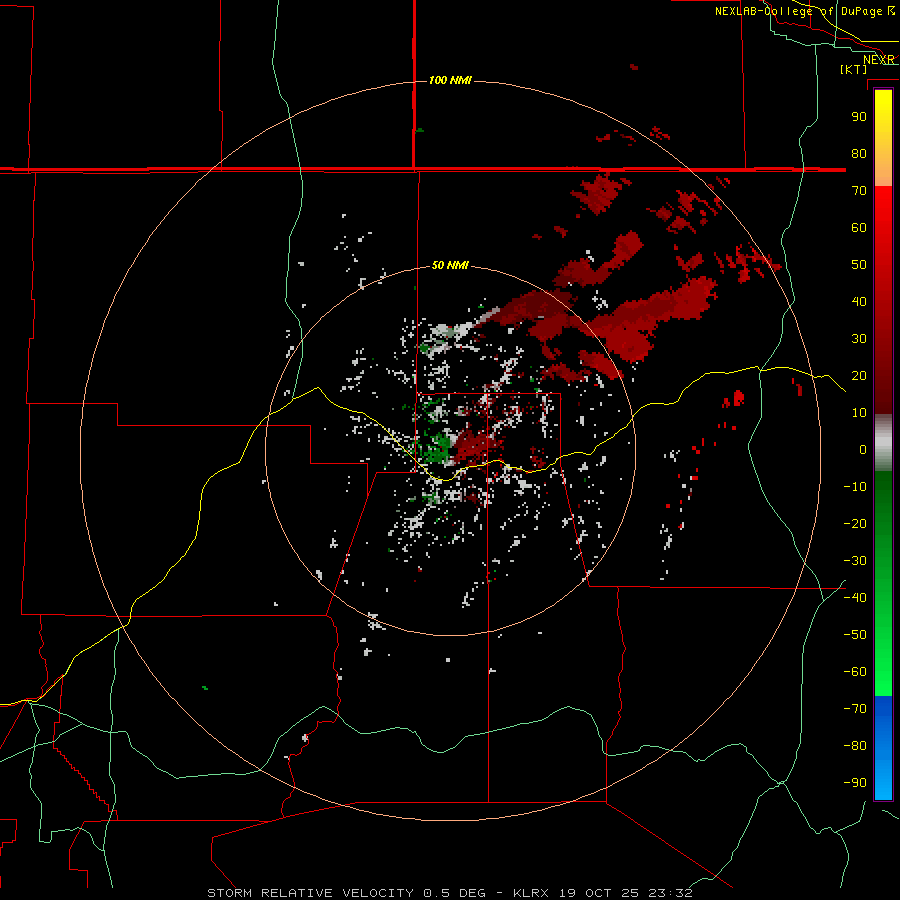900x900 pixels.
Task: Click the positive 30 scale label
Action: click(x=859, y=339)
